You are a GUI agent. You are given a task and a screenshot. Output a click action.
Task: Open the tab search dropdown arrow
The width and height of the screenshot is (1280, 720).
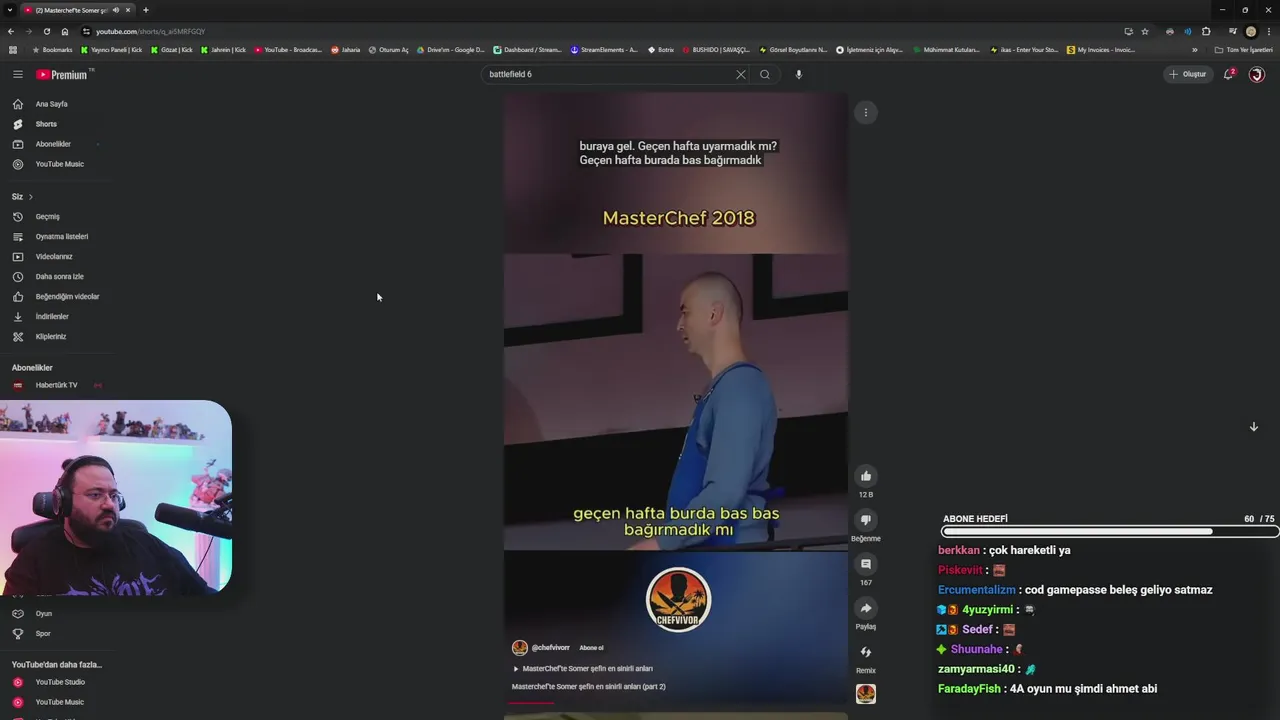9,10
